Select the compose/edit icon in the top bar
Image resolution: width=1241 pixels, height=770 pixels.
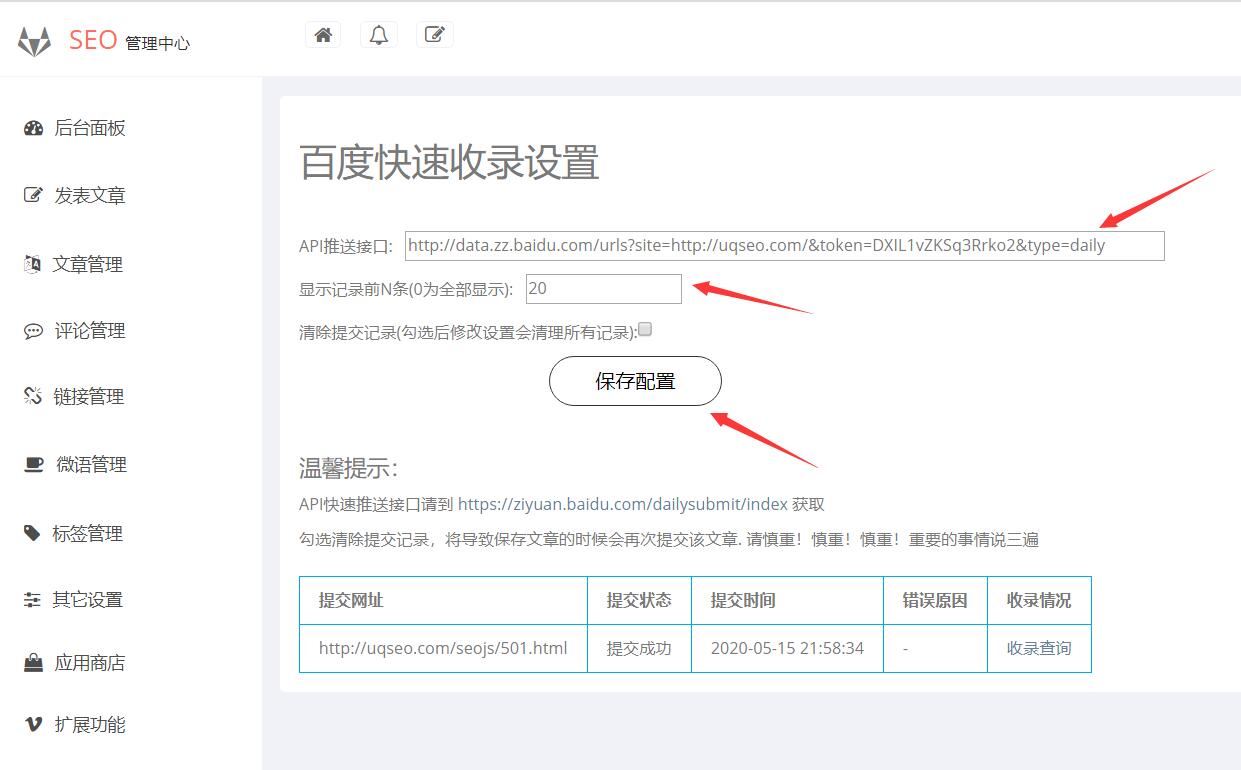point(434,33)
